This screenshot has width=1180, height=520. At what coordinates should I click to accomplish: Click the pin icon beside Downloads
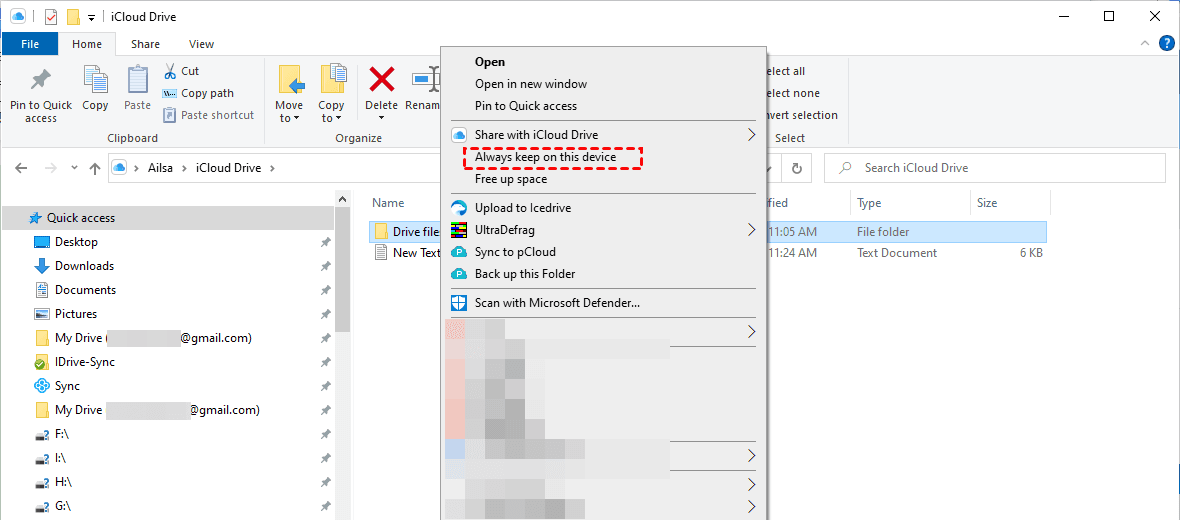pos(325,266)
